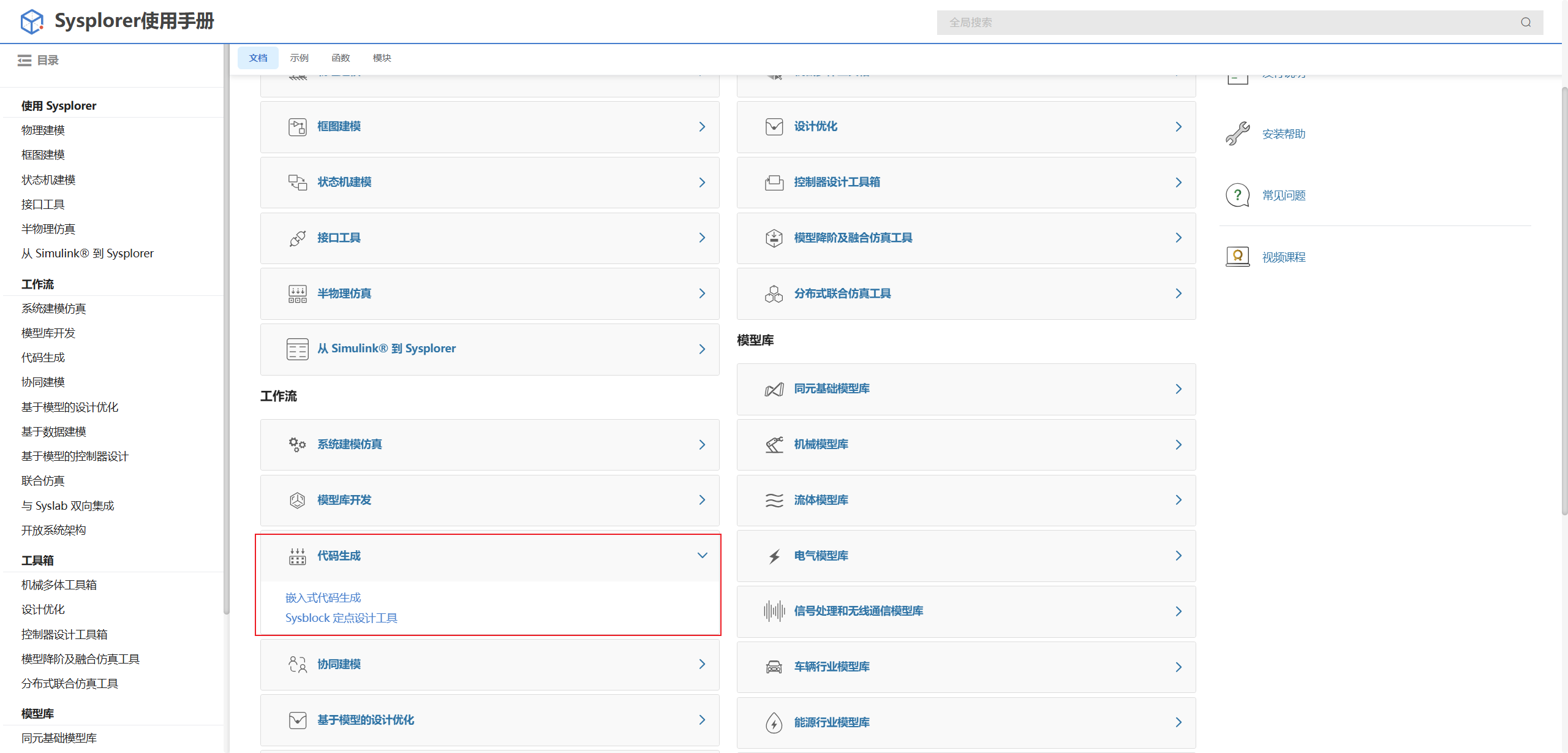Expand the 框图建模 card chevron

click(703, 127)
